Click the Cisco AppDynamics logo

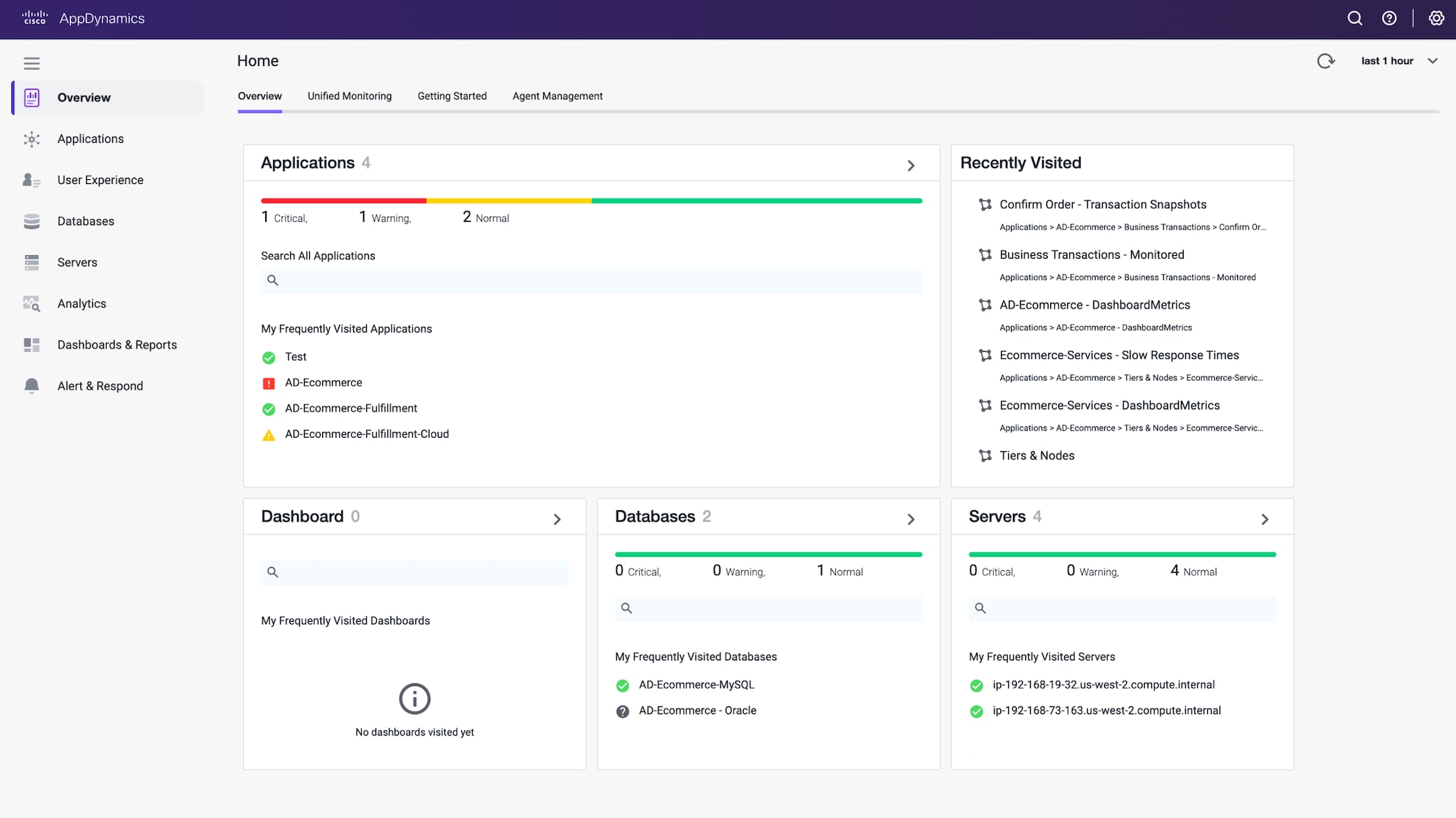click(x=83, y=18)
